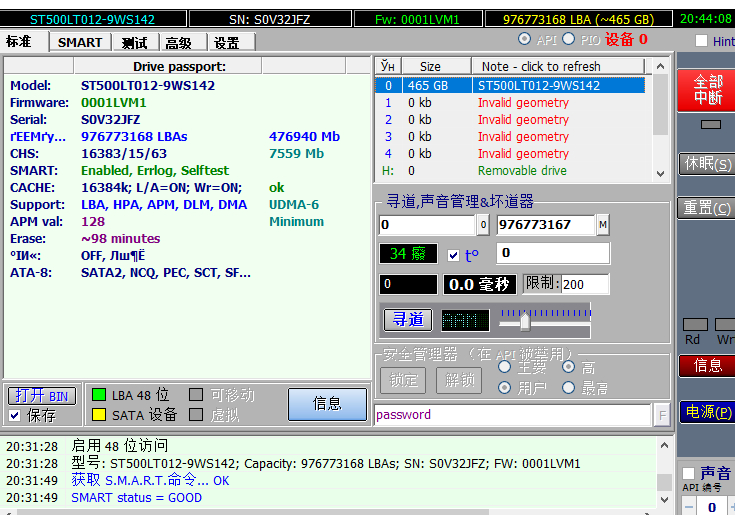
Task: Select the 主要 radio button
Action: pos(504,367)
